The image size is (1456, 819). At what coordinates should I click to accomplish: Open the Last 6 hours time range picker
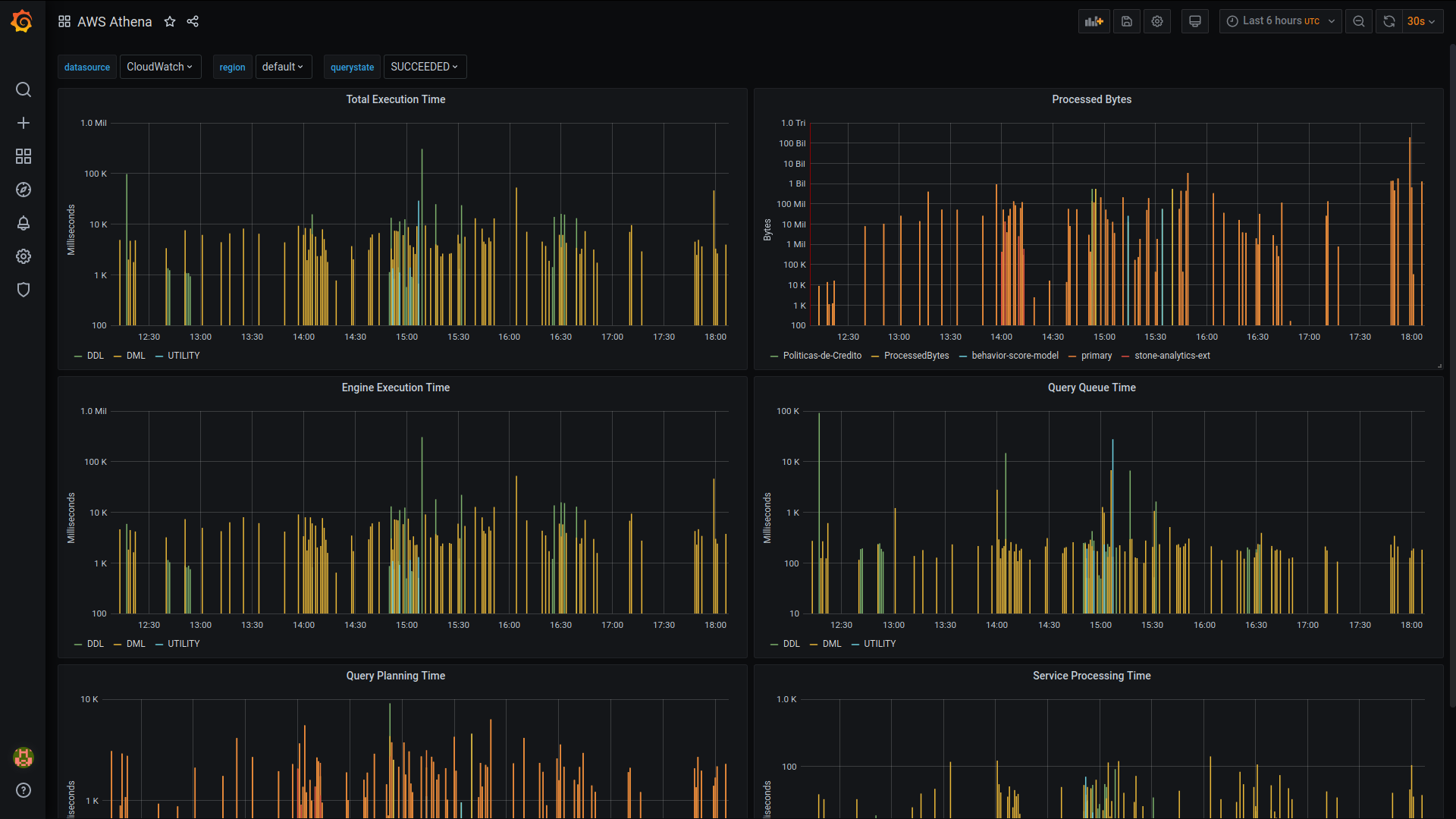pos(1281,21)
